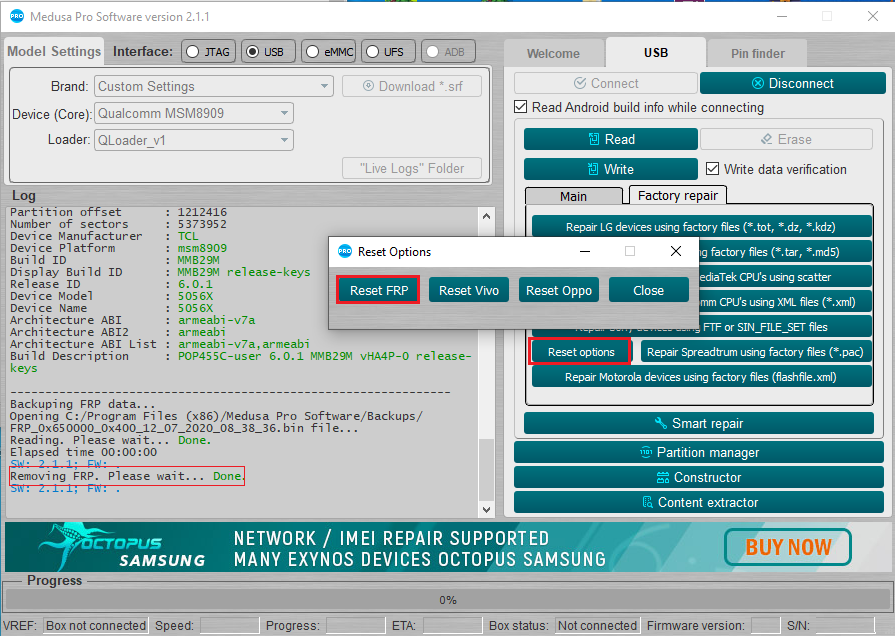Click the log scrollbar down arrow
The width and height of the screenshot is (895, 637).
(x=486, y=510)
